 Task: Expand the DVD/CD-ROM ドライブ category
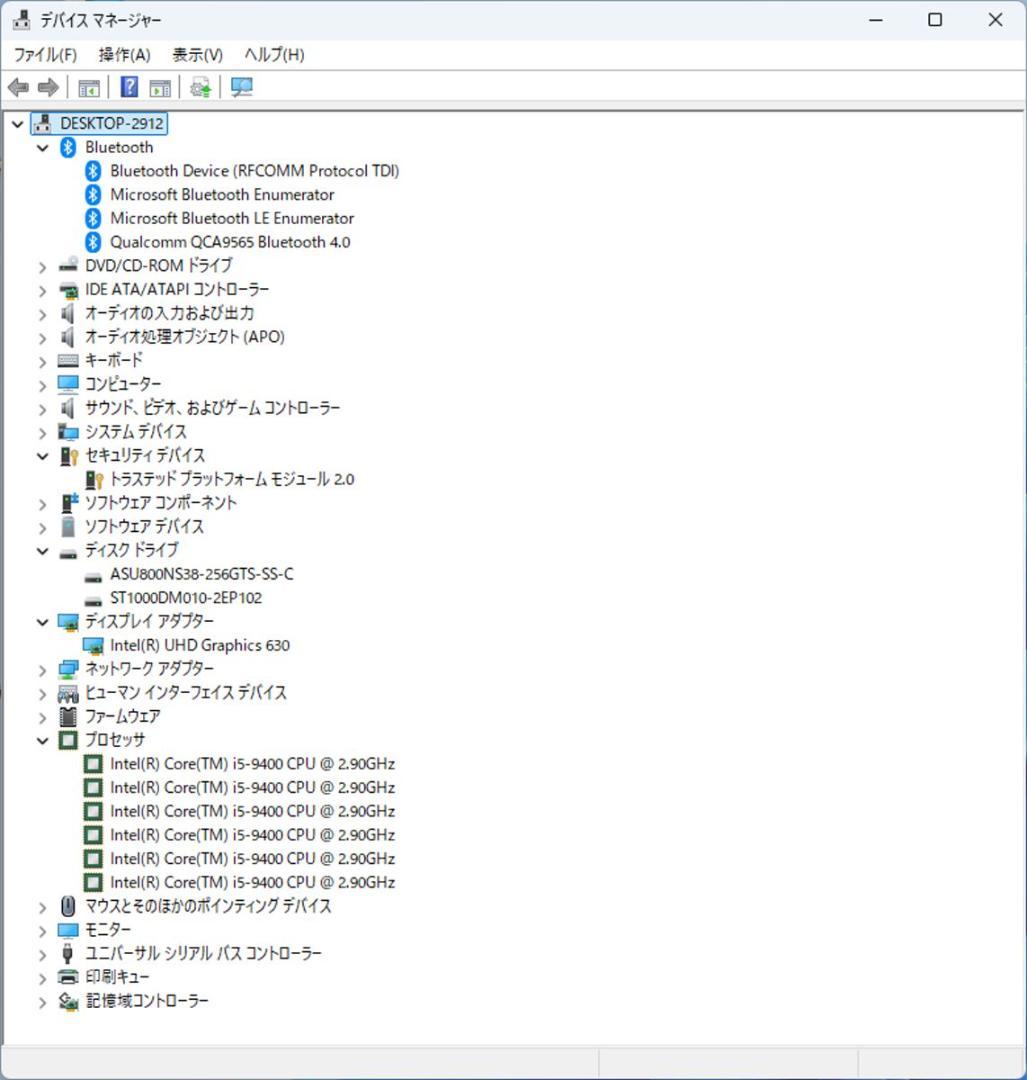point(42,265)
